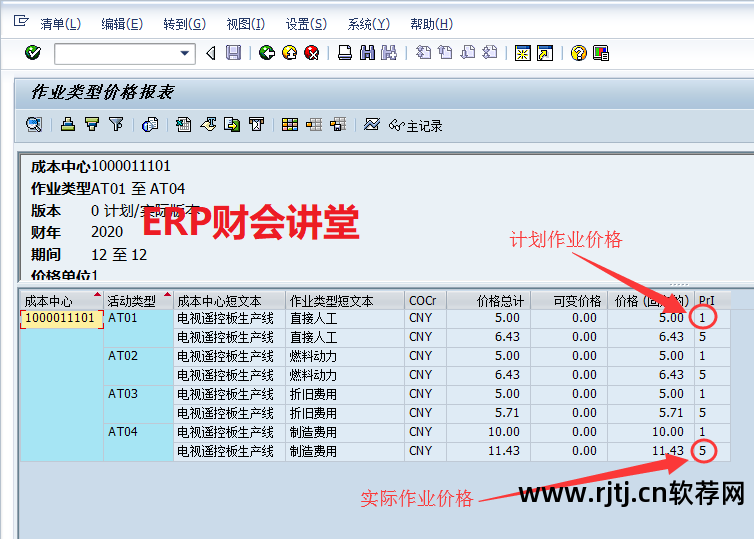Export to spreadsheet with the Excel icon
The height and width of the screenshot is (539, 754).
183,125
